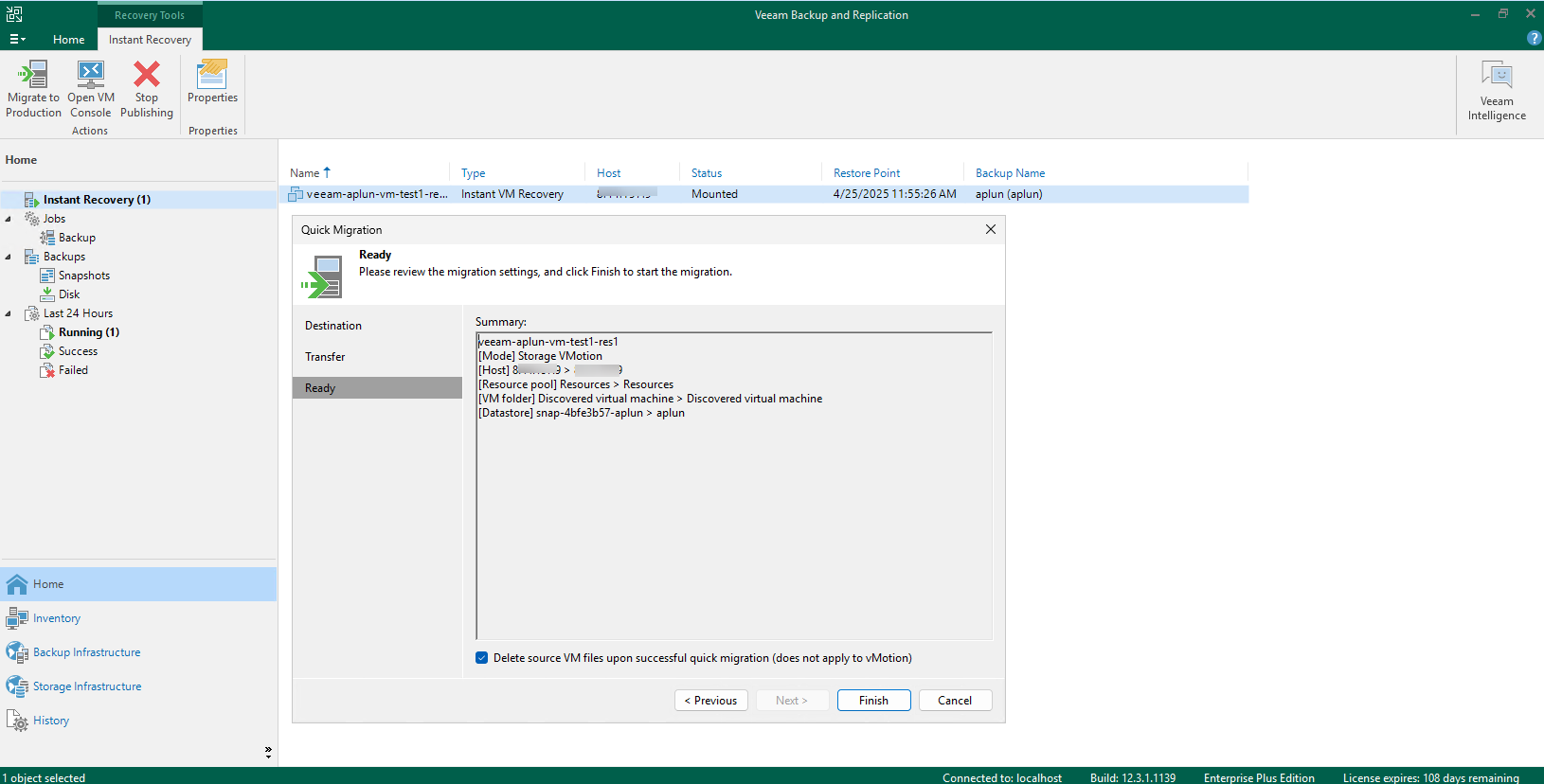Open the Properties ribbon button
The width and height of the screenshot is (1544, 784).
coord(212,81)
